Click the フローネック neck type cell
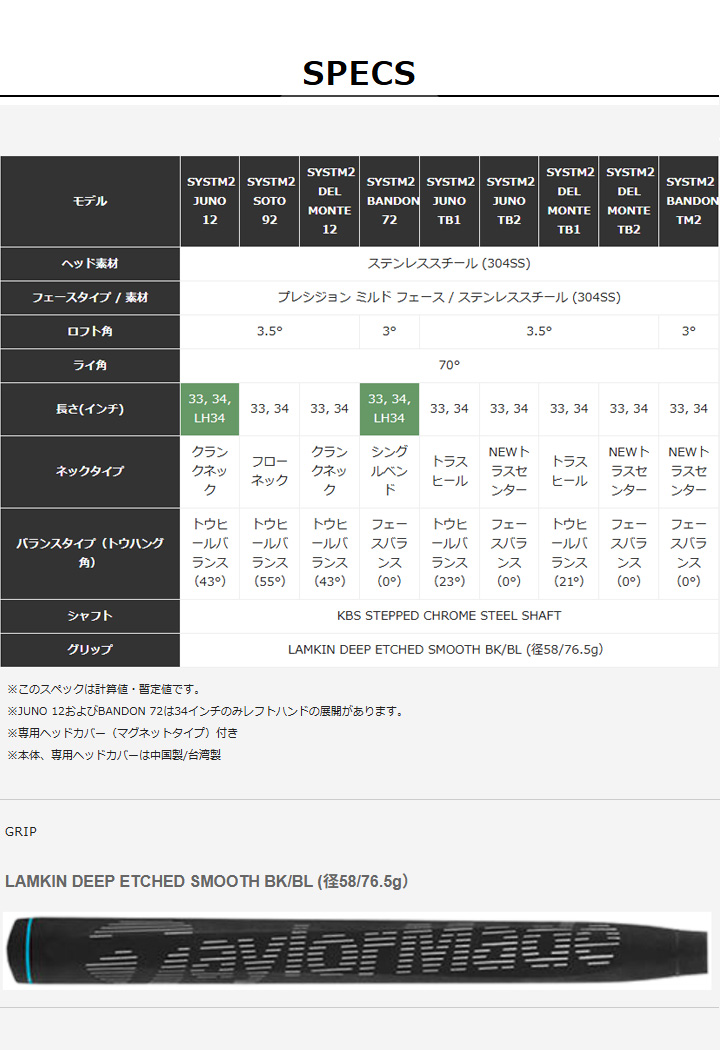This screenshot has height=1050, width=720. click(269, 471)
